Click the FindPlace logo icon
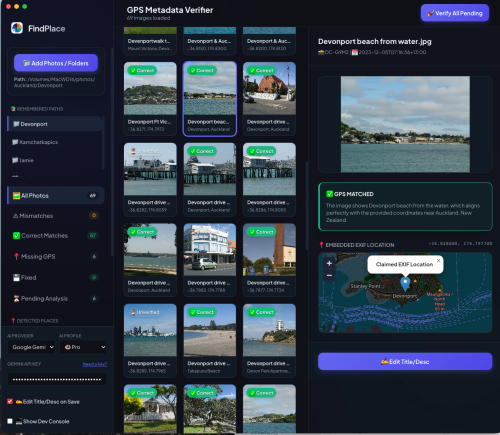 coord(17,28)
